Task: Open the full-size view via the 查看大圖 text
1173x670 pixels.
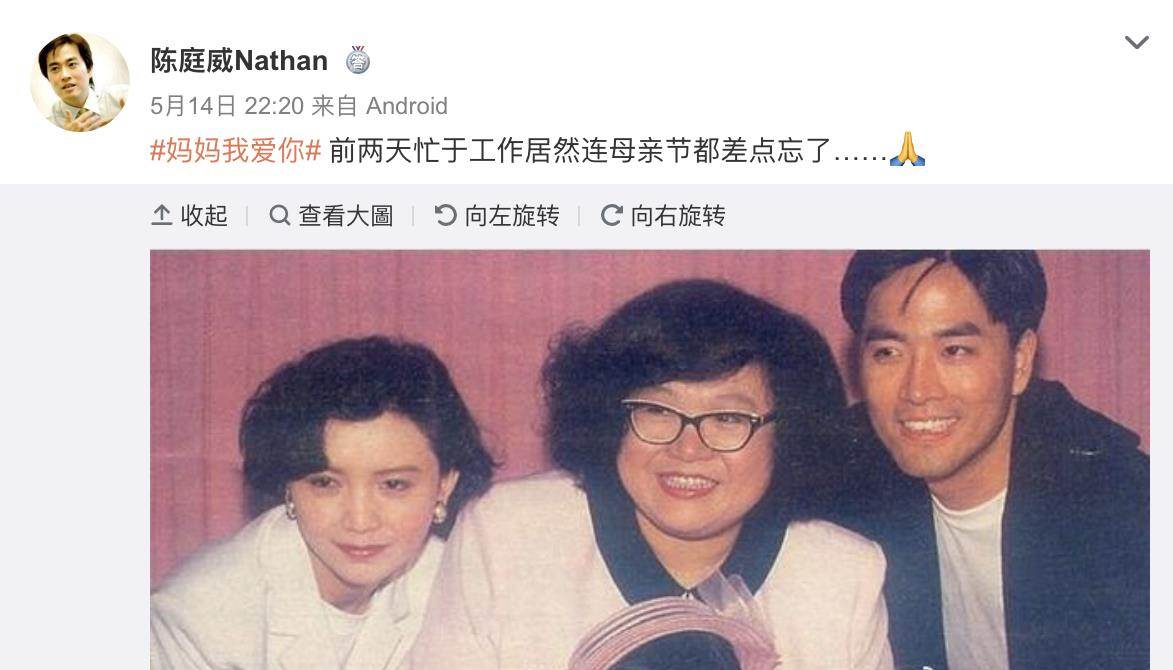Action: coord(346,215)
